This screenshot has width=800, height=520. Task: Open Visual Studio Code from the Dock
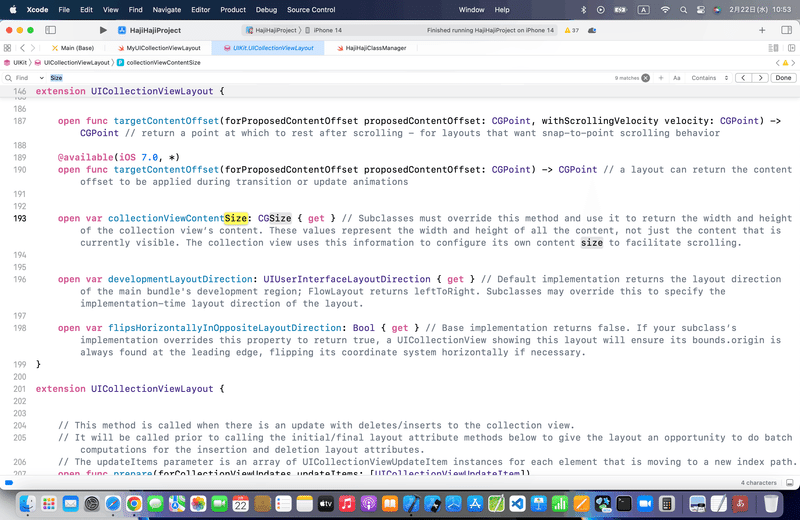517,504
